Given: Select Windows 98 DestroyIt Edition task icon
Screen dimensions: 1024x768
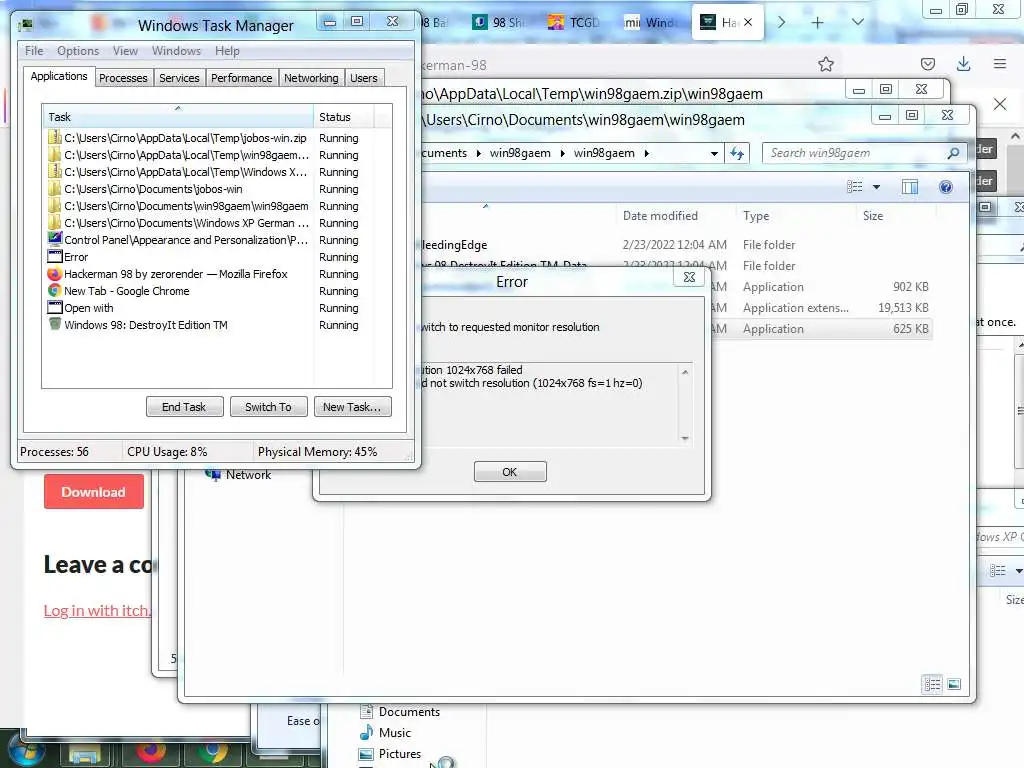Looking at the screenshot, I should click(55, 325).
